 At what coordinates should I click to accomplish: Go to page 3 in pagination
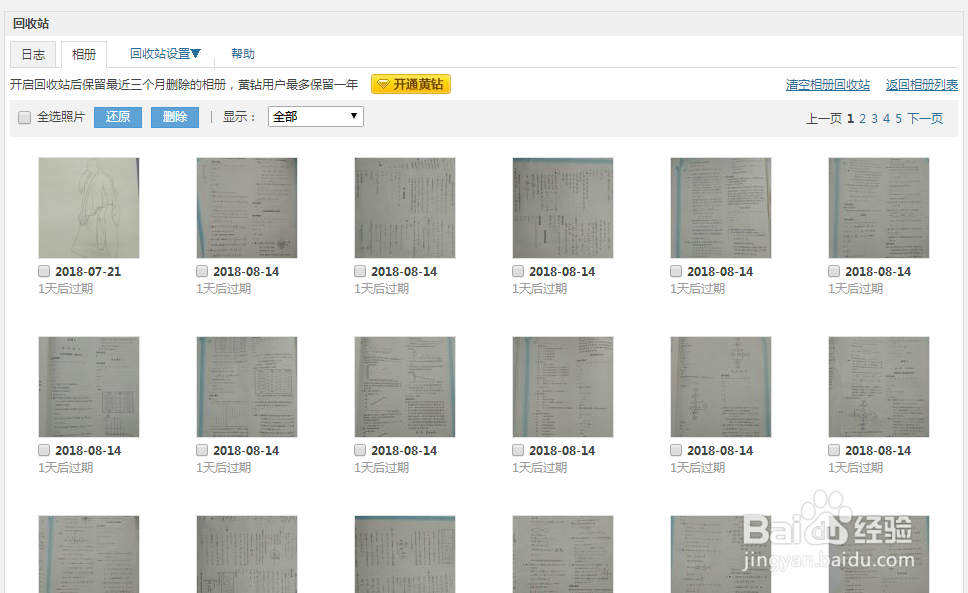click(874, 118)
